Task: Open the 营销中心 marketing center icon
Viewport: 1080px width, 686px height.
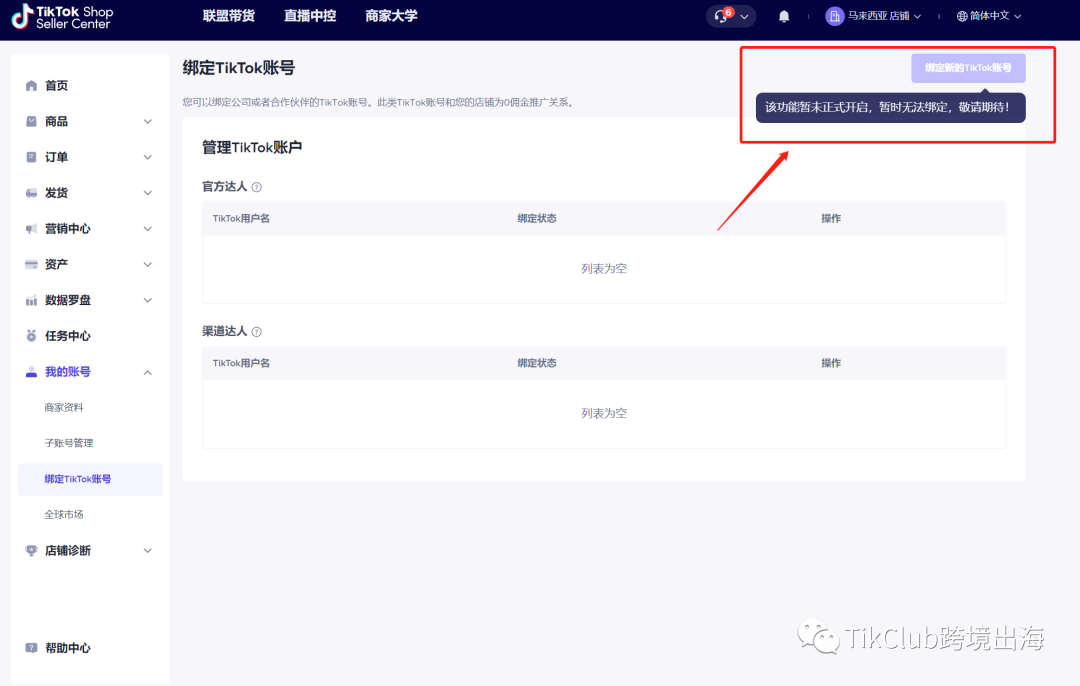Action: 31,228
